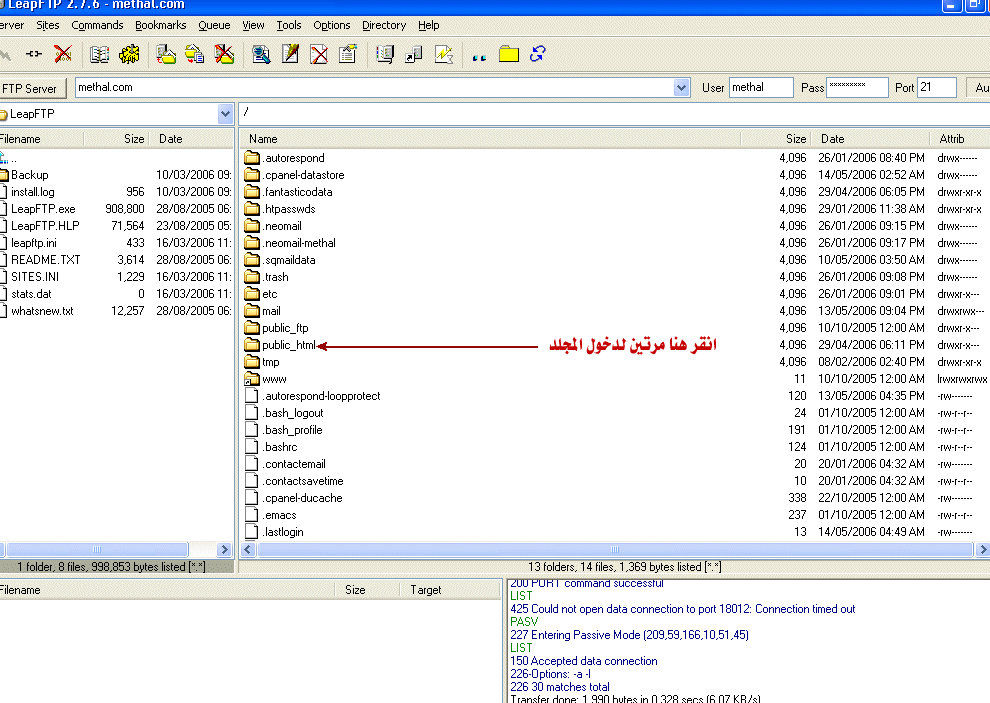Edit the selected file with notepad icon
Image resolution: width=990 pixels, height=703 pixels.
[x=290, y=55]
